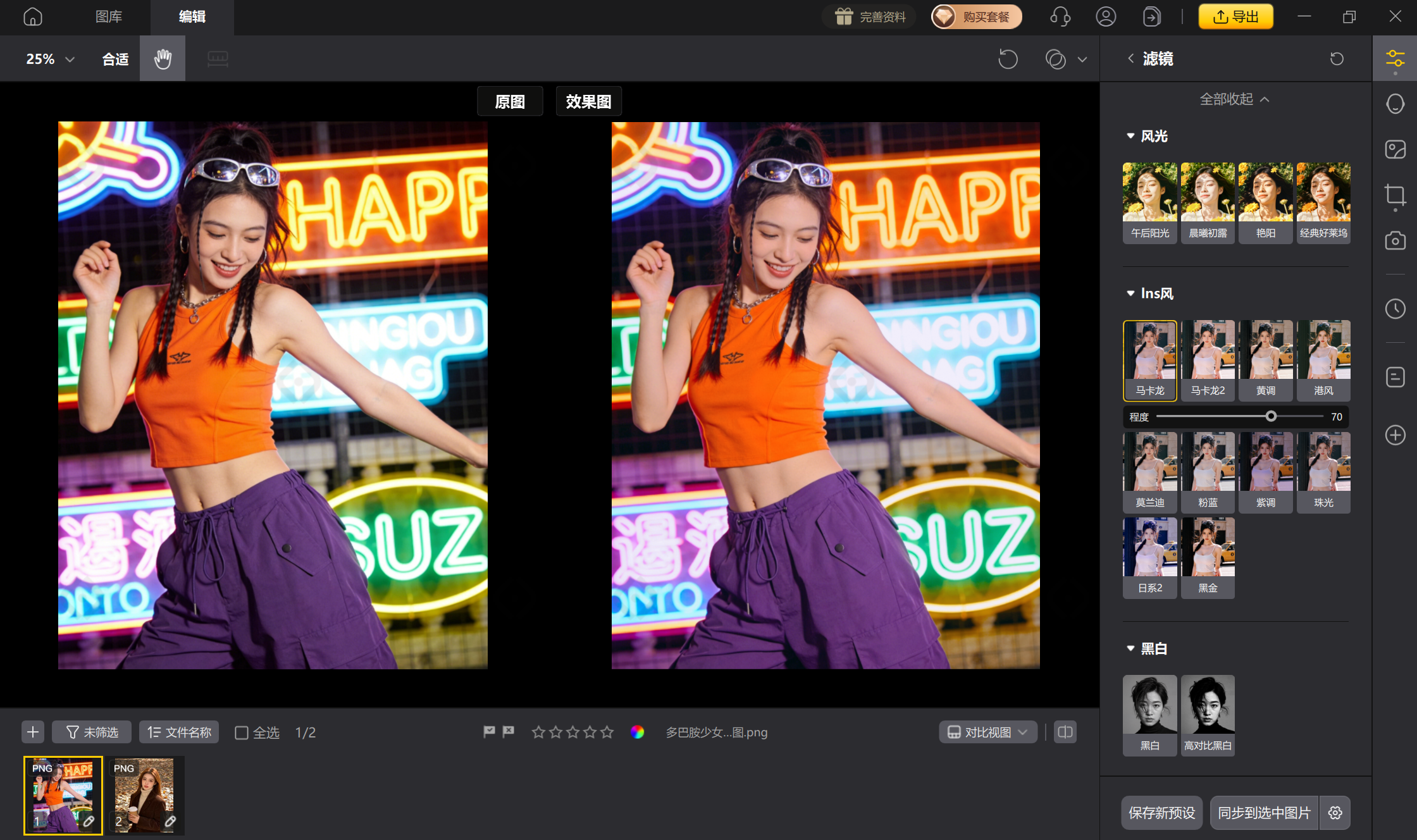This screenshot has width=1417, height=840.
Task: Click the undo rotate arrow icon
Action: (1008, 59)
